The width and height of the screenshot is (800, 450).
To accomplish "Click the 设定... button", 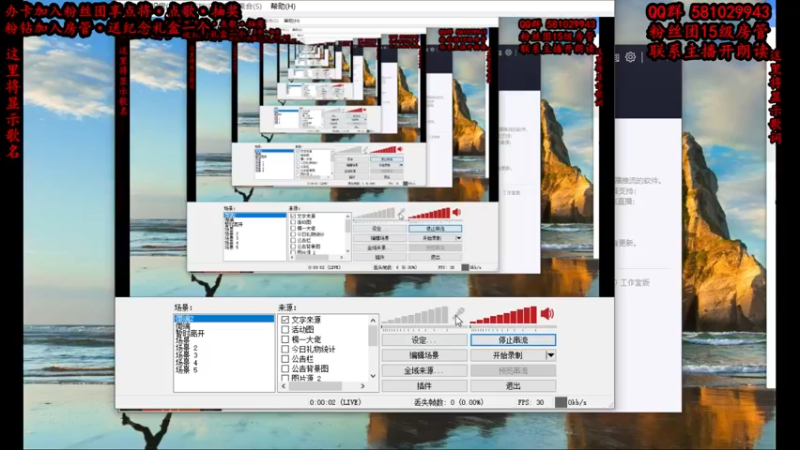I will (424, 340).
